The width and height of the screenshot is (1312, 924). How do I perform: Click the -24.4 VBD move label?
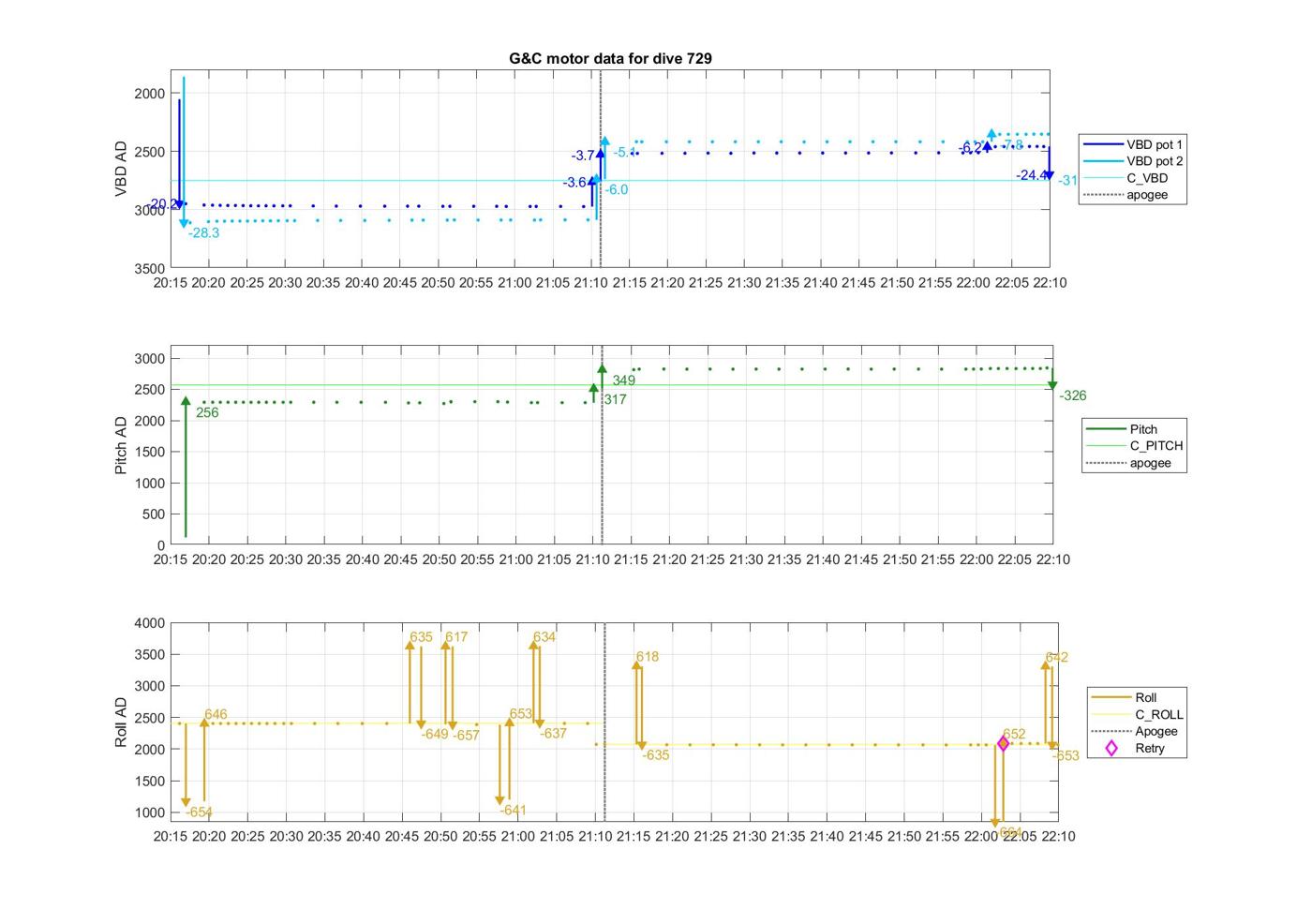tap(1032, 175)
